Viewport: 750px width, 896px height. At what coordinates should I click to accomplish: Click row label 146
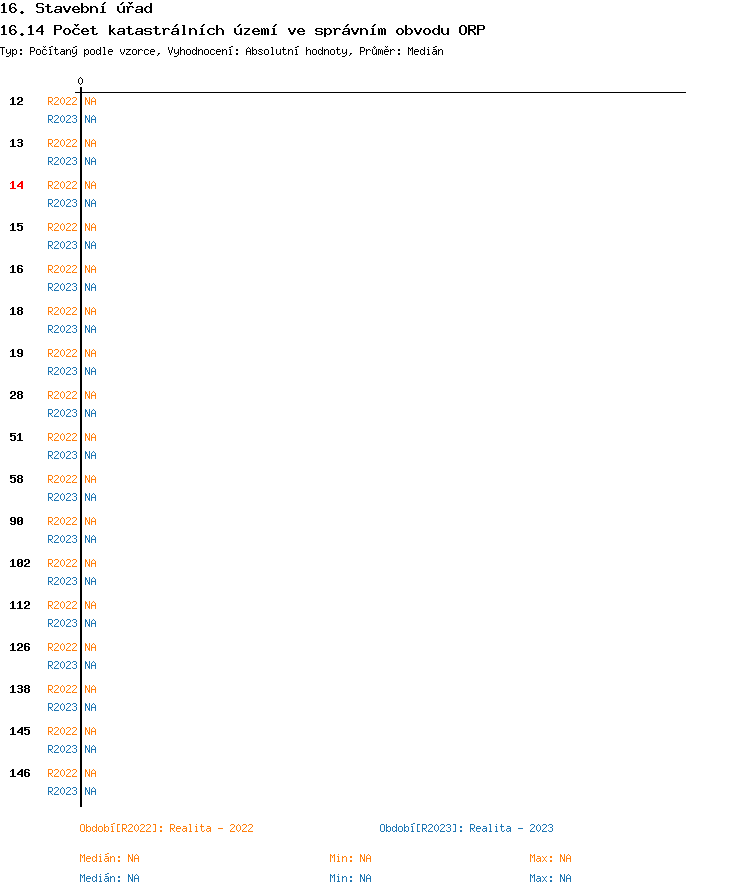coord(20,773)
